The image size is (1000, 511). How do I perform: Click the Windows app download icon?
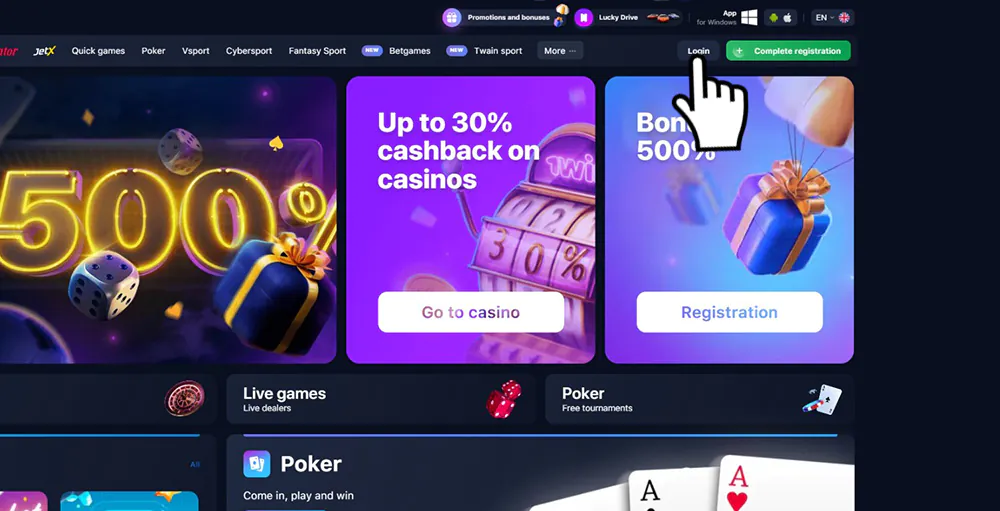tap(749, 18)
